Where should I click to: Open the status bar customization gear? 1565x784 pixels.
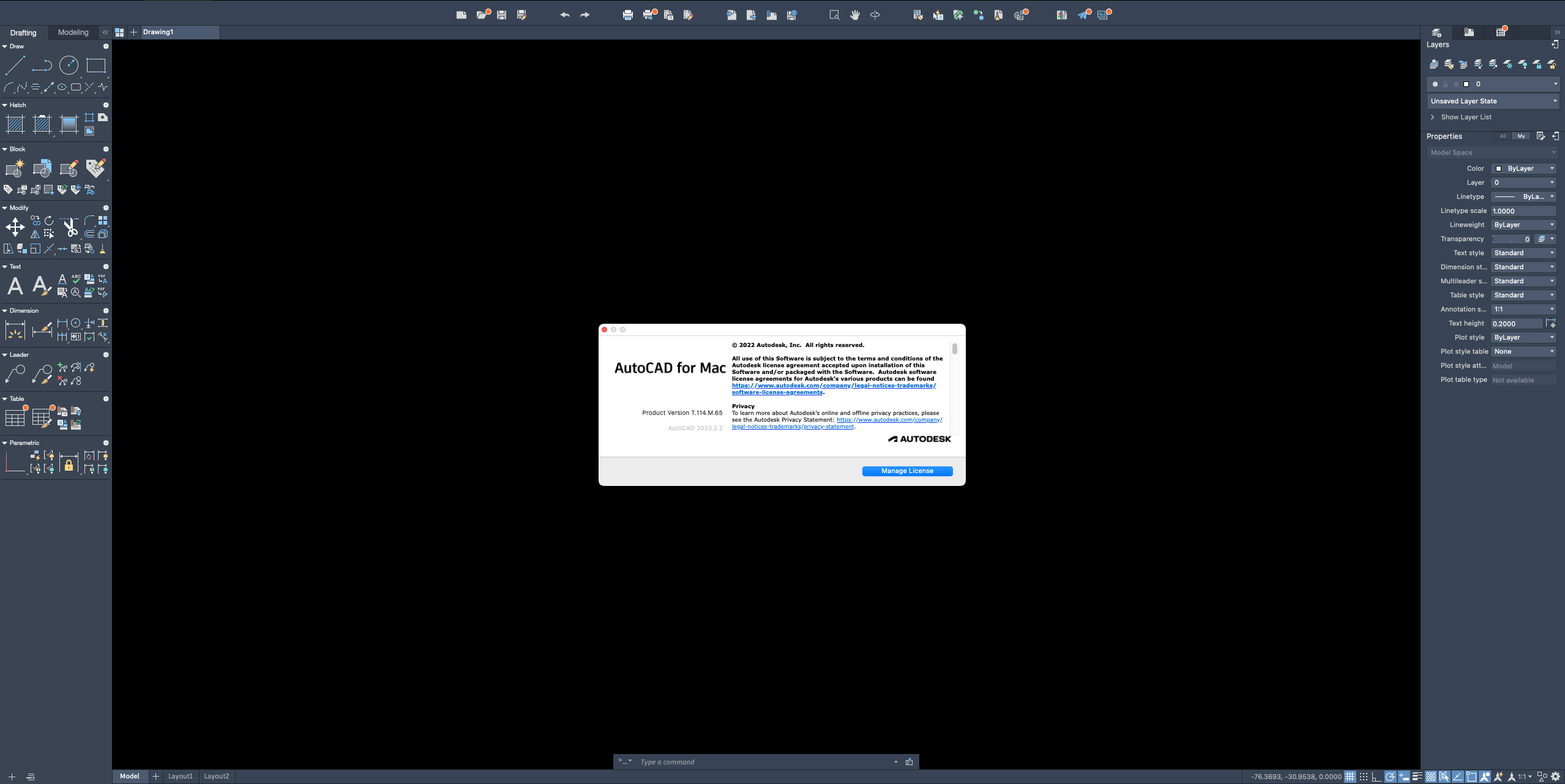click(x=1555, y=777)
